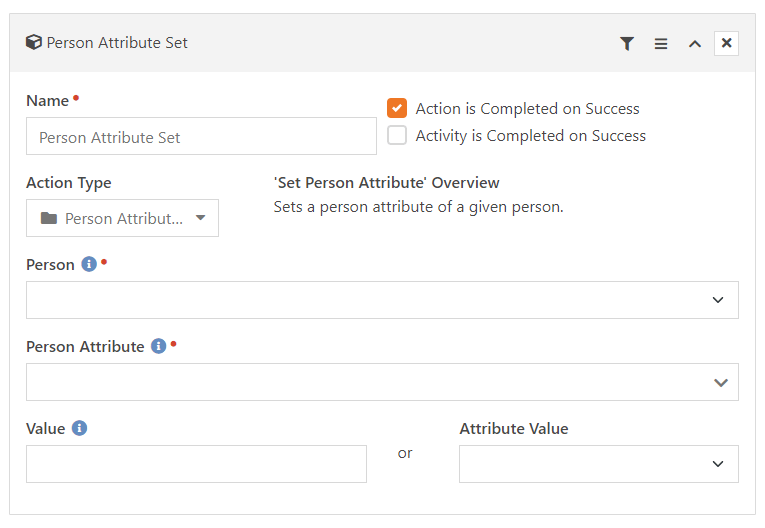The height and width of the screenshot is (528, 765).
Task: Delete action using the X button
Action: [x=726, y=43]
